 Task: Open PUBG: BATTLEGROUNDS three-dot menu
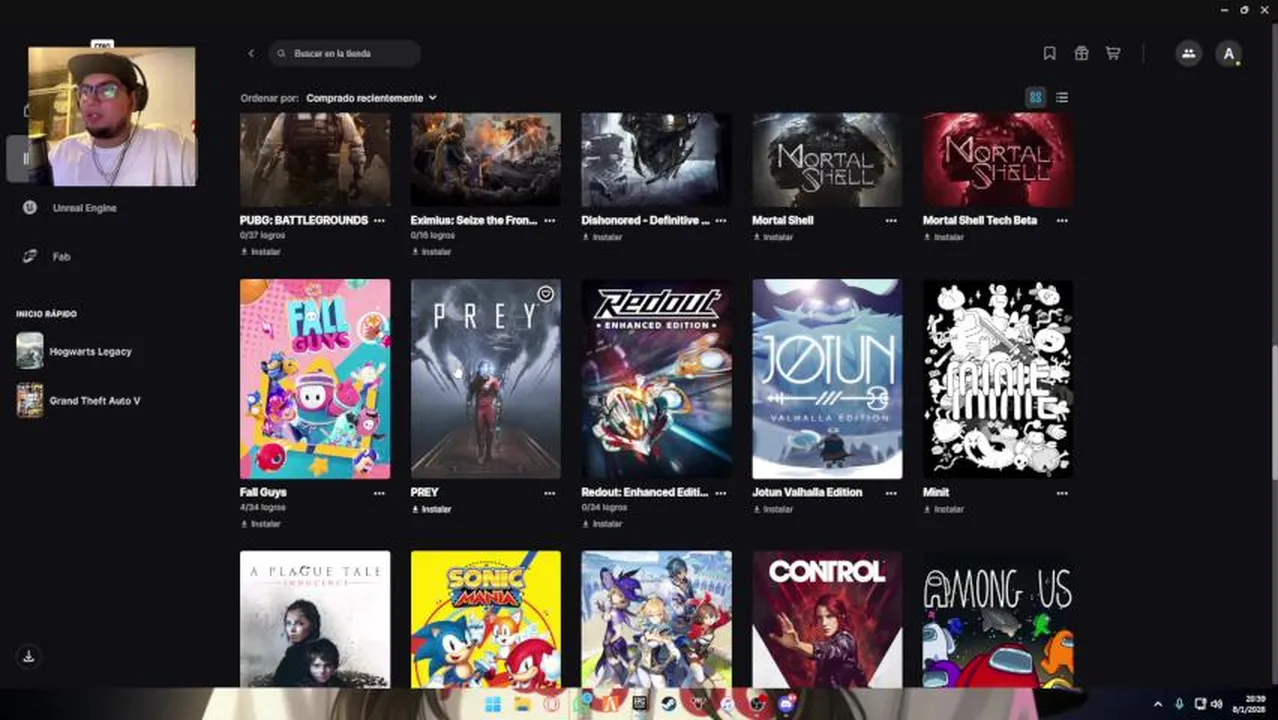tap(379, 220)
